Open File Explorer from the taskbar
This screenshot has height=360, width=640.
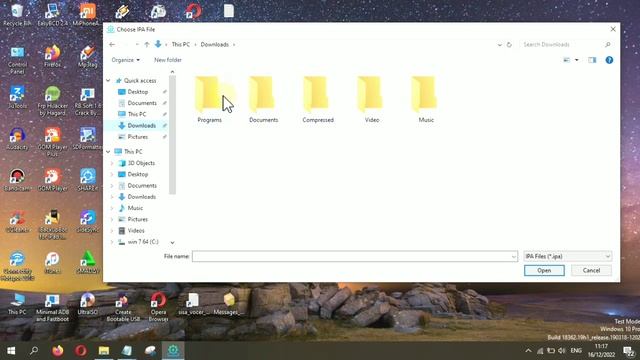click(x=104, y=351)
